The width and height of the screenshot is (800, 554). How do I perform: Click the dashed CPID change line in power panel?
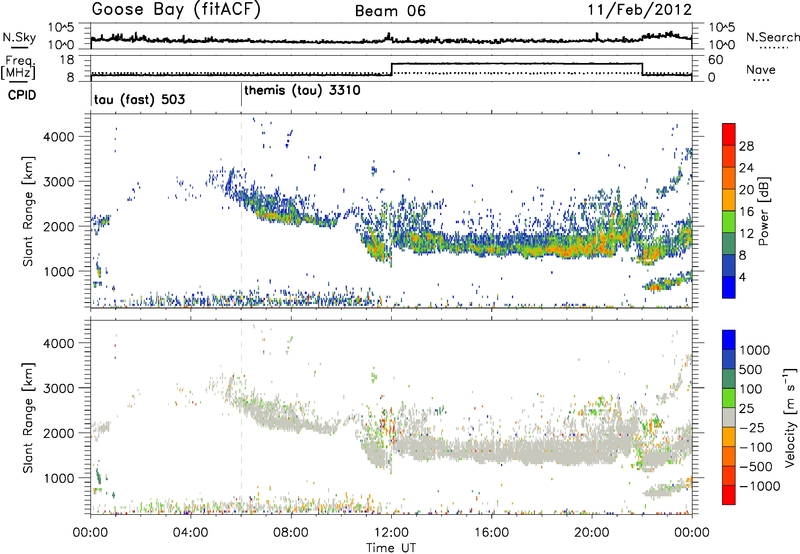[x=241, y=211]
